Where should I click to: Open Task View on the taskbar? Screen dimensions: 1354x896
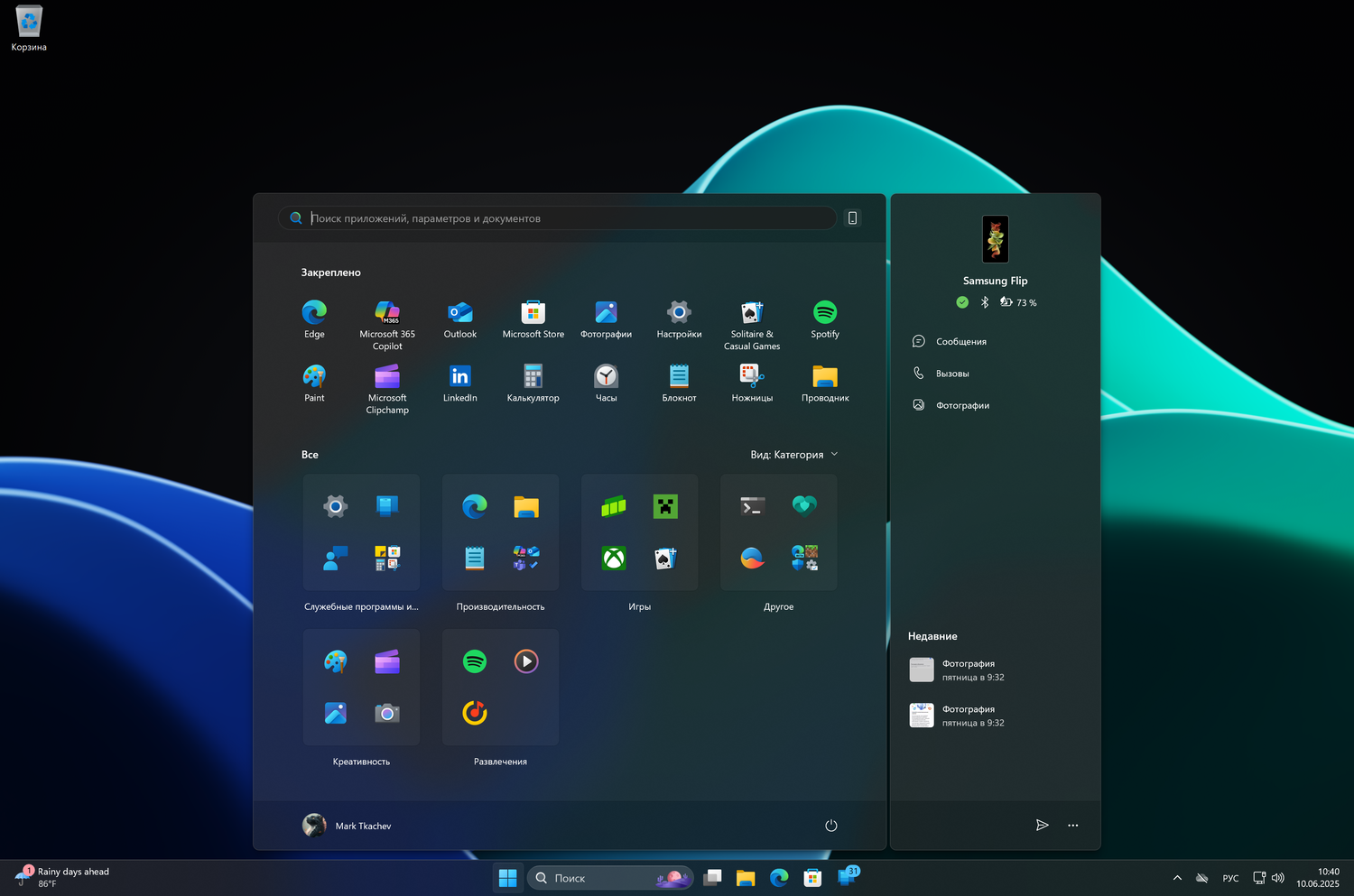point(713,878)
